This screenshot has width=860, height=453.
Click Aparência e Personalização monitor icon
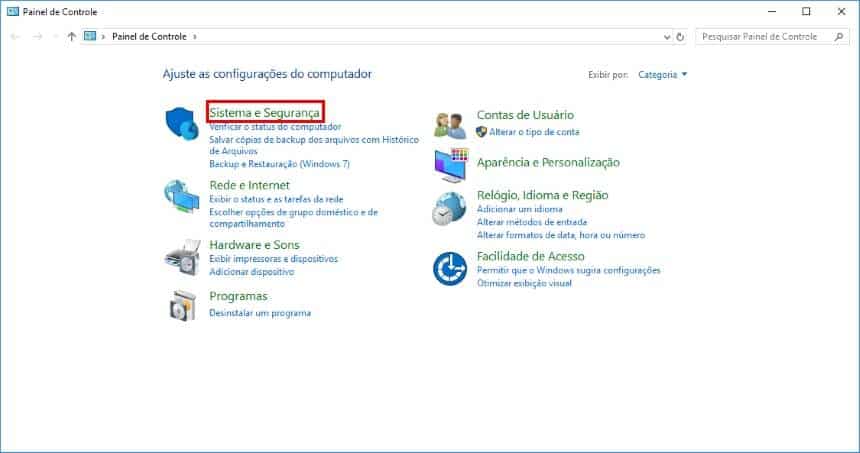[x=451, y=165]
